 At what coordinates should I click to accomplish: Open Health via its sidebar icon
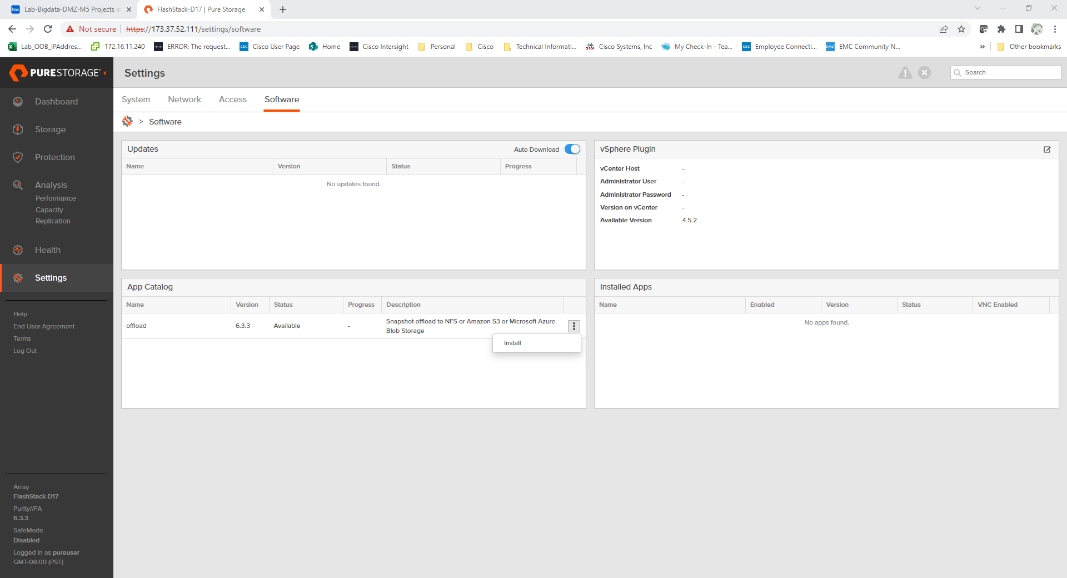pos(18,250)
